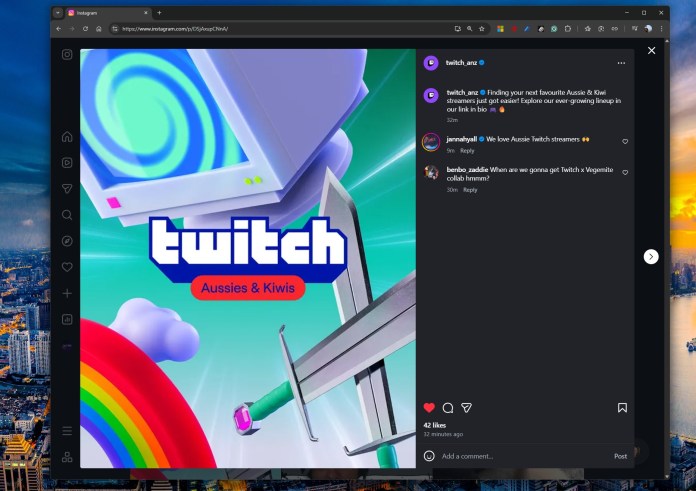Open Search in Instagram sidebar

click(x=67, y=215)
